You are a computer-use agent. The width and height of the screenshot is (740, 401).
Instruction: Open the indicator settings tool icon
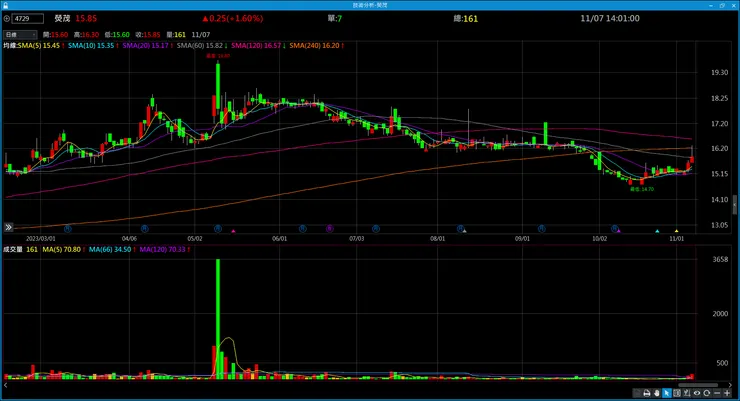pyautogui.click(x=687, y=393)
